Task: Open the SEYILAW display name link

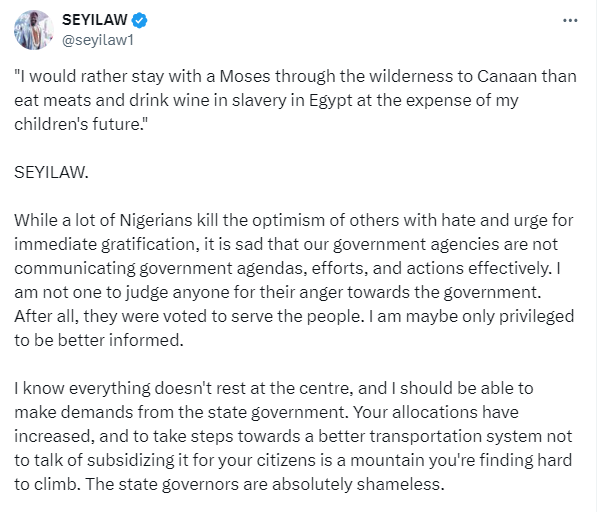Action: coord(96,20)
